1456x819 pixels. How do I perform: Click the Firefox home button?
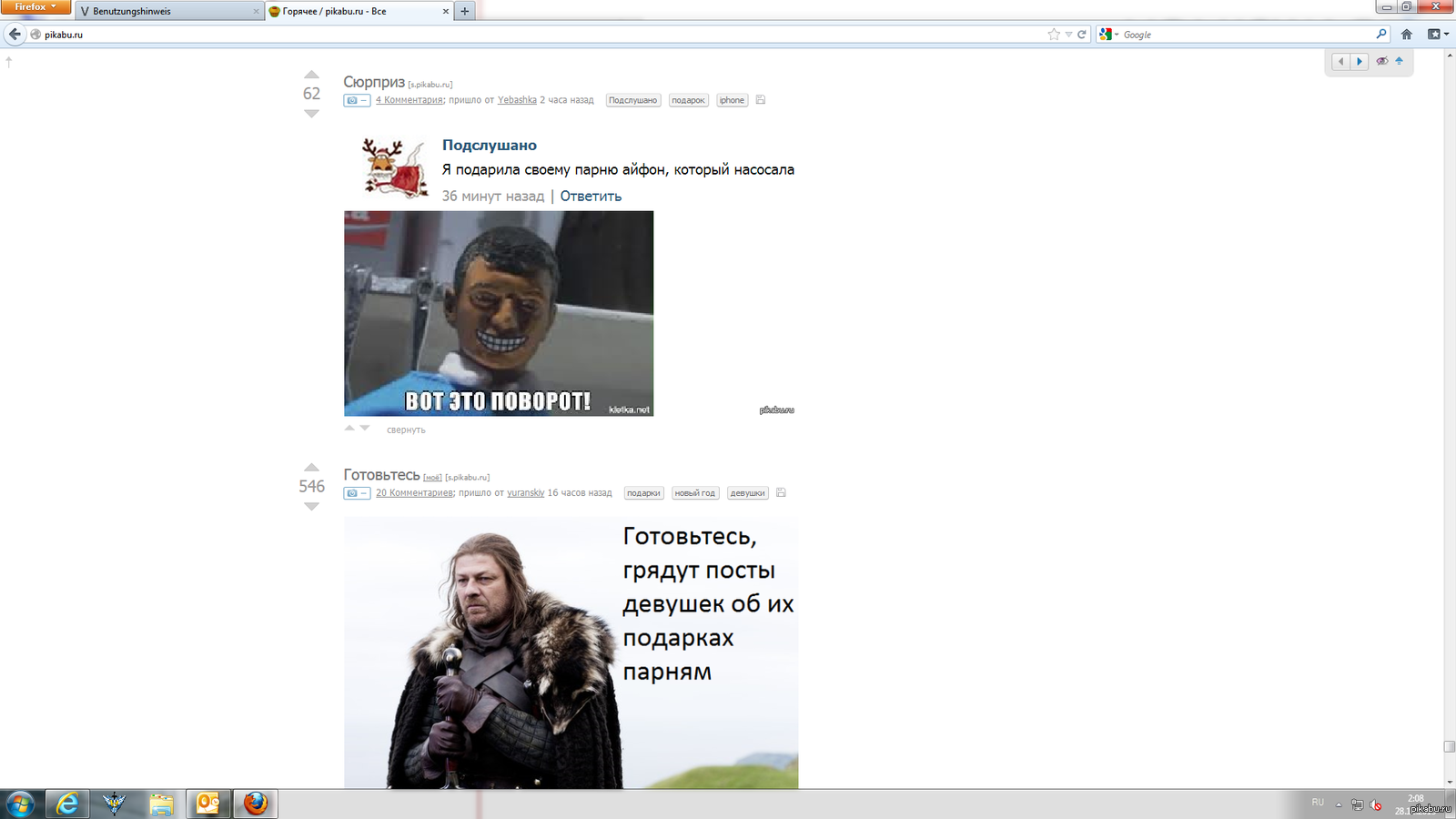point(1407,35)
